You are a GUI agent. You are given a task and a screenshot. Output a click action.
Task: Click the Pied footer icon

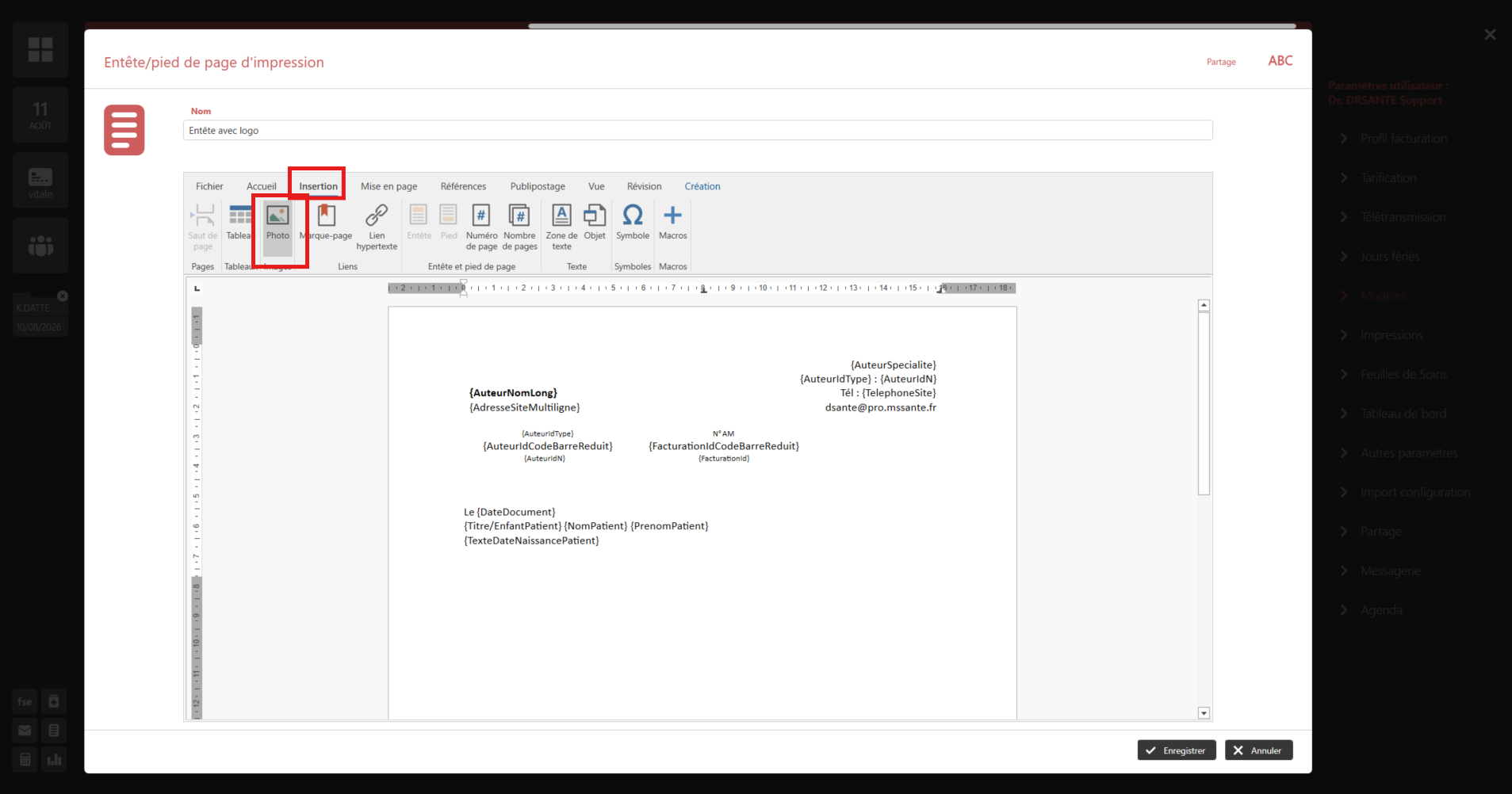point(449,223)
